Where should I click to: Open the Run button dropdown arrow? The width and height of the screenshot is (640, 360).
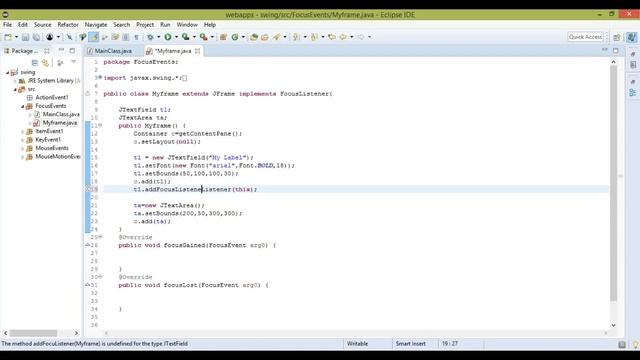(x=176, y=37)
